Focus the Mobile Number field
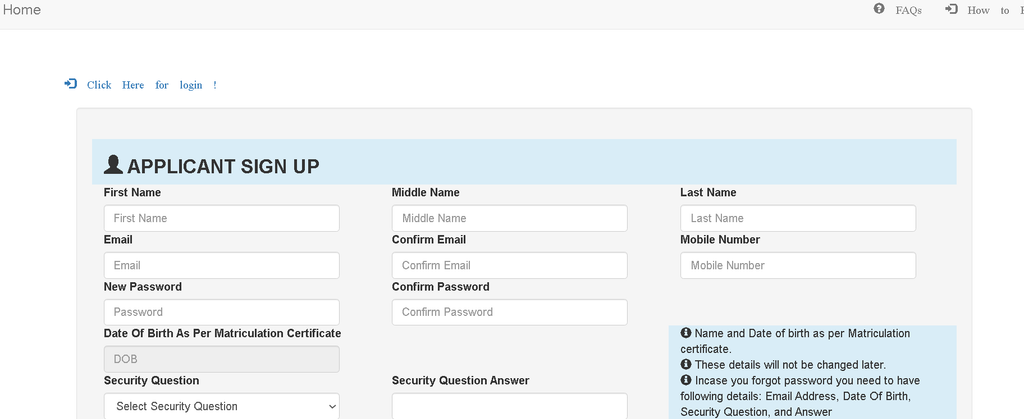This screenshot has width=1024, height=419. 798,265
